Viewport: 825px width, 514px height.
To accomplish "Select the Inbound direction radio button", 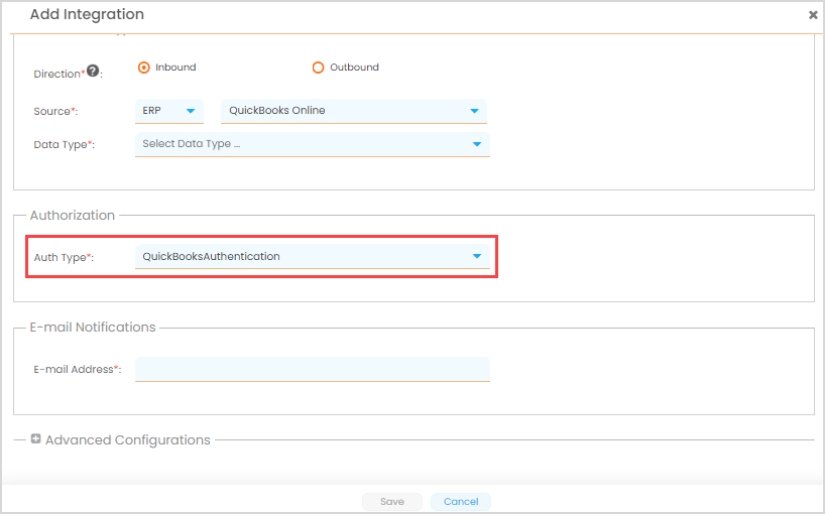I will coord(144,68).
